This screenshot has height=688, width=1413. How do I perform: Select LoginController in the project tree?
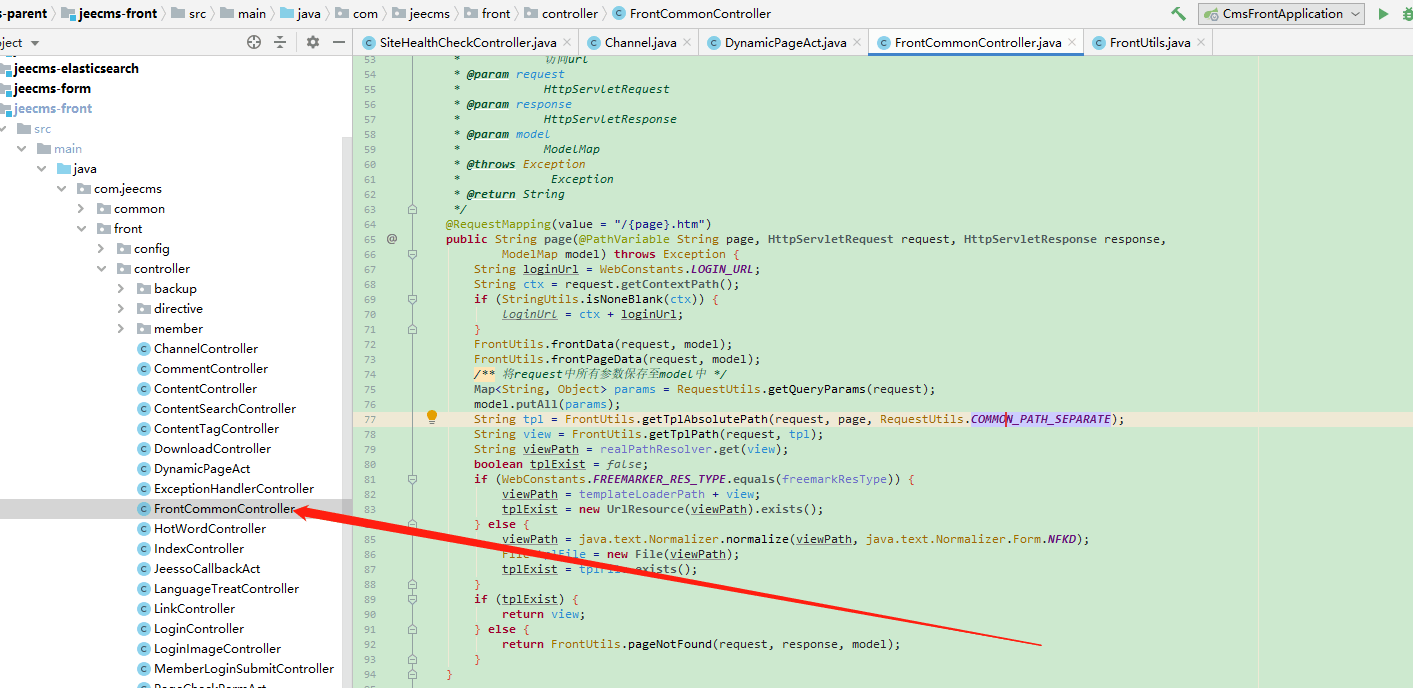(198, 629)
